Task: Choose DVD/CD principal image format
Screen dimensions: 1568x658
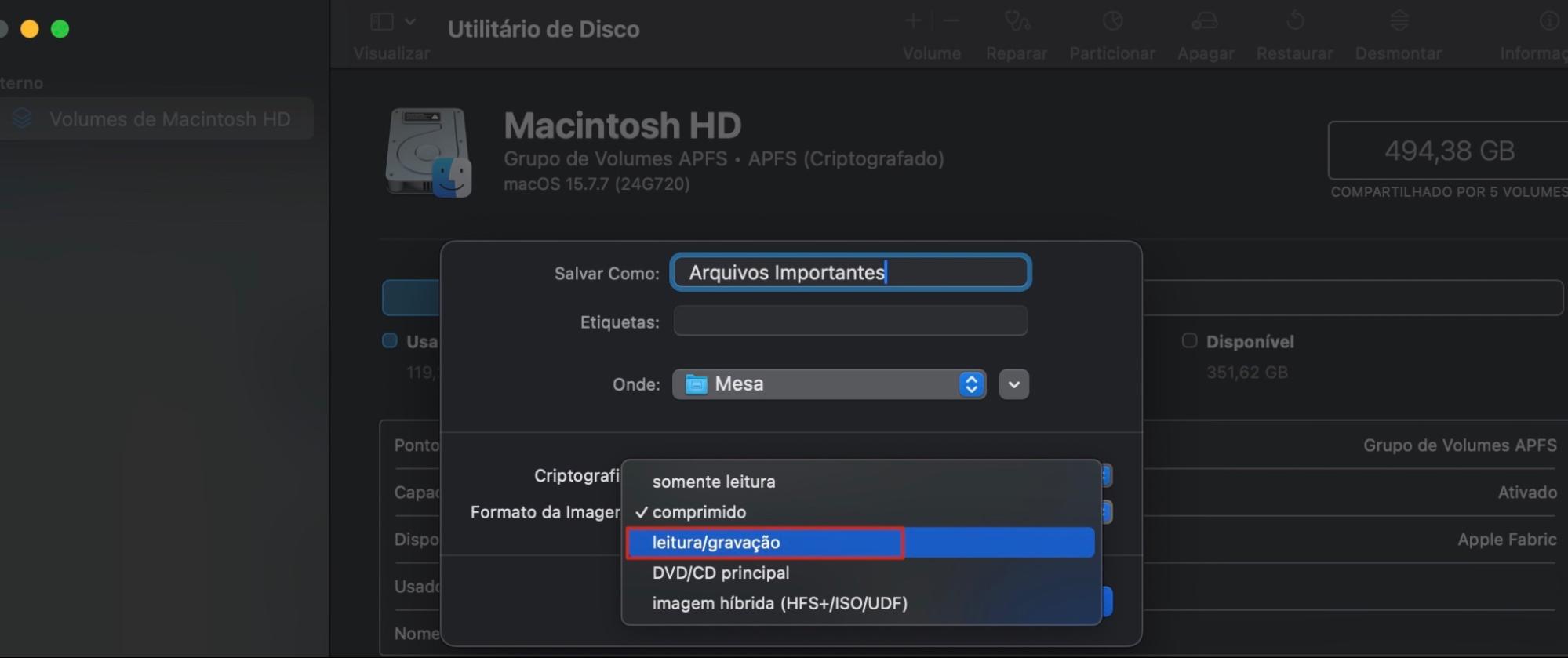Action: 860,573
